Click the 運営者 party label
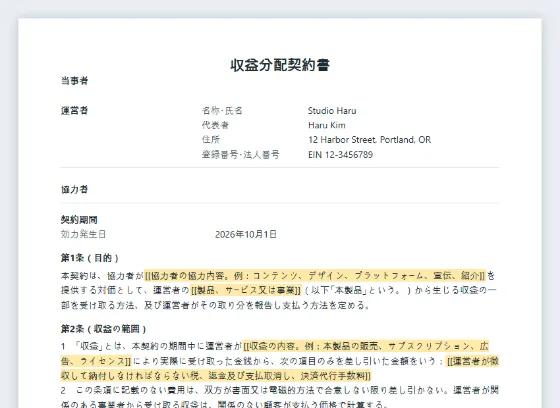The height and width of the screenshot is (408, 560). pyautogui.click(x=74, y=110)
